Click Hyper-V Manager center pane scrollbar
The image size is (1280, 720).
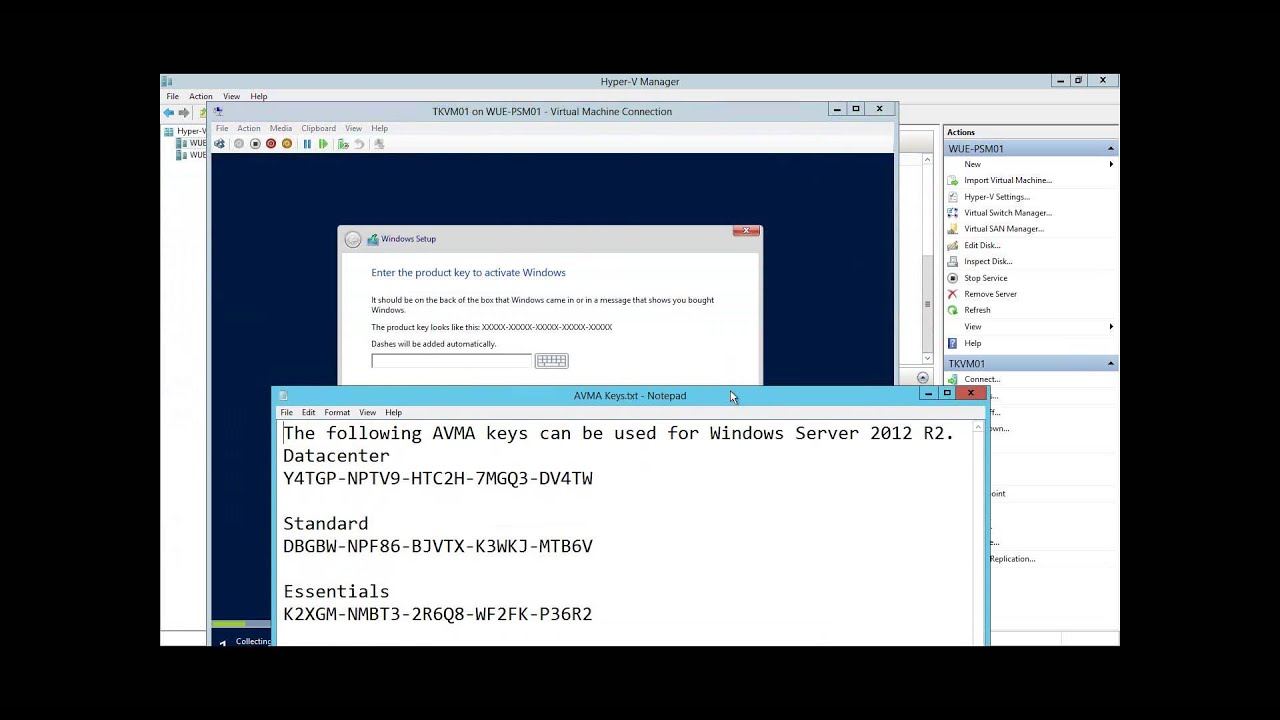(x=927, y=305)
